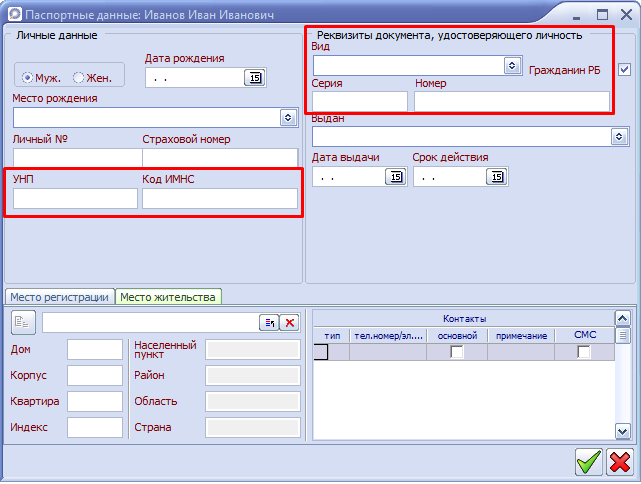641x484 pixels.
Task: Expand the Вид document type dropdown
Action: pos(512,65)
